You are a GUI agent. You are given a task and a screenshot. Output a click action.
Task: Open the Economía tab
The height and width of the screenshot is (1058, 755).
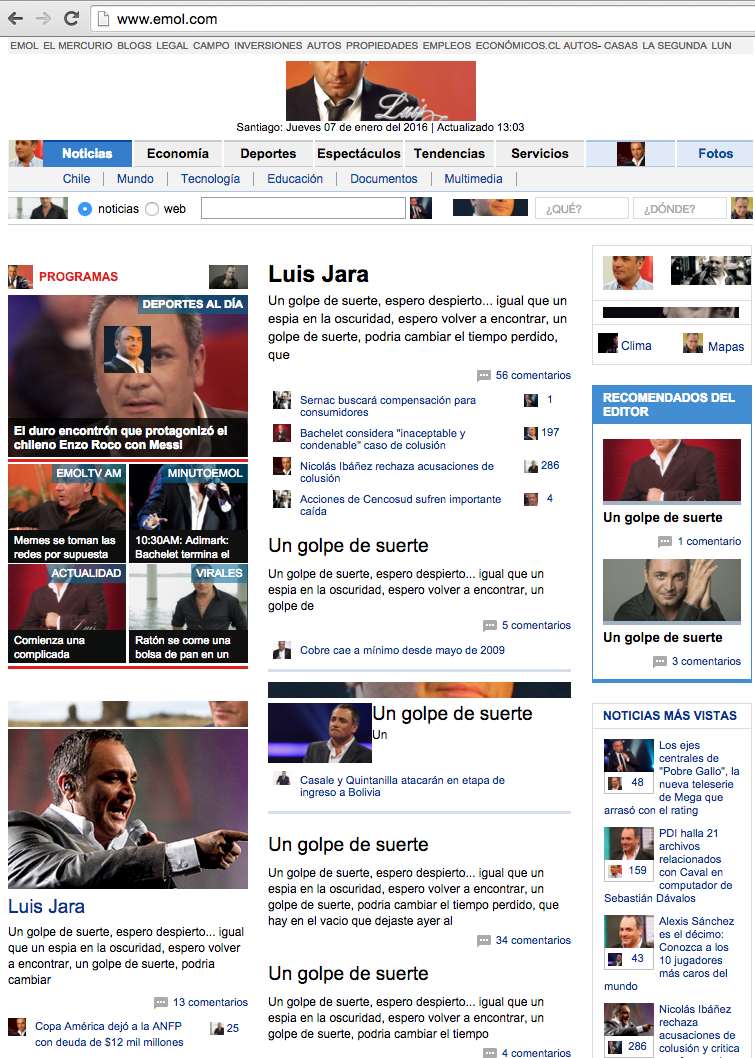coord(178,153)
